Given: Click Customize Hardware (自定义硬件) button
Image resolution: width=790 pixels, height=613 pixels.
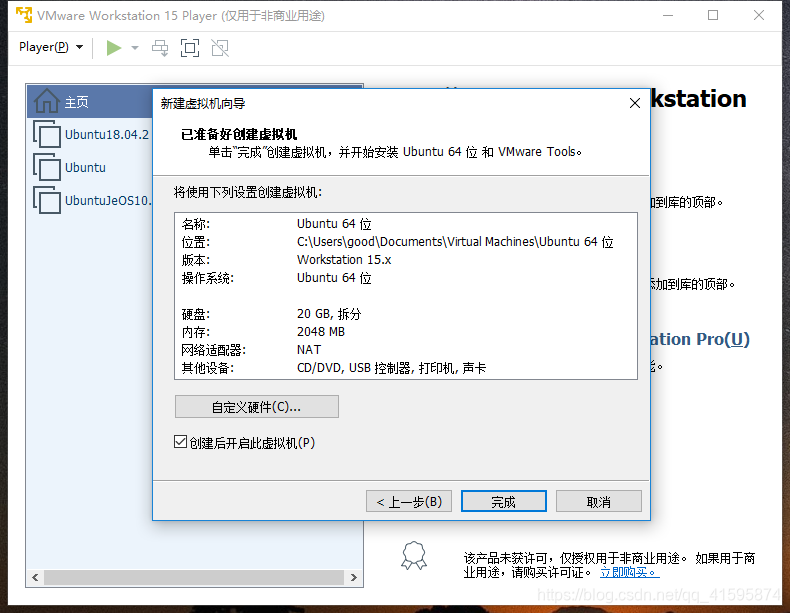Looking at the screenshot, I should click(x=256, y=406).
